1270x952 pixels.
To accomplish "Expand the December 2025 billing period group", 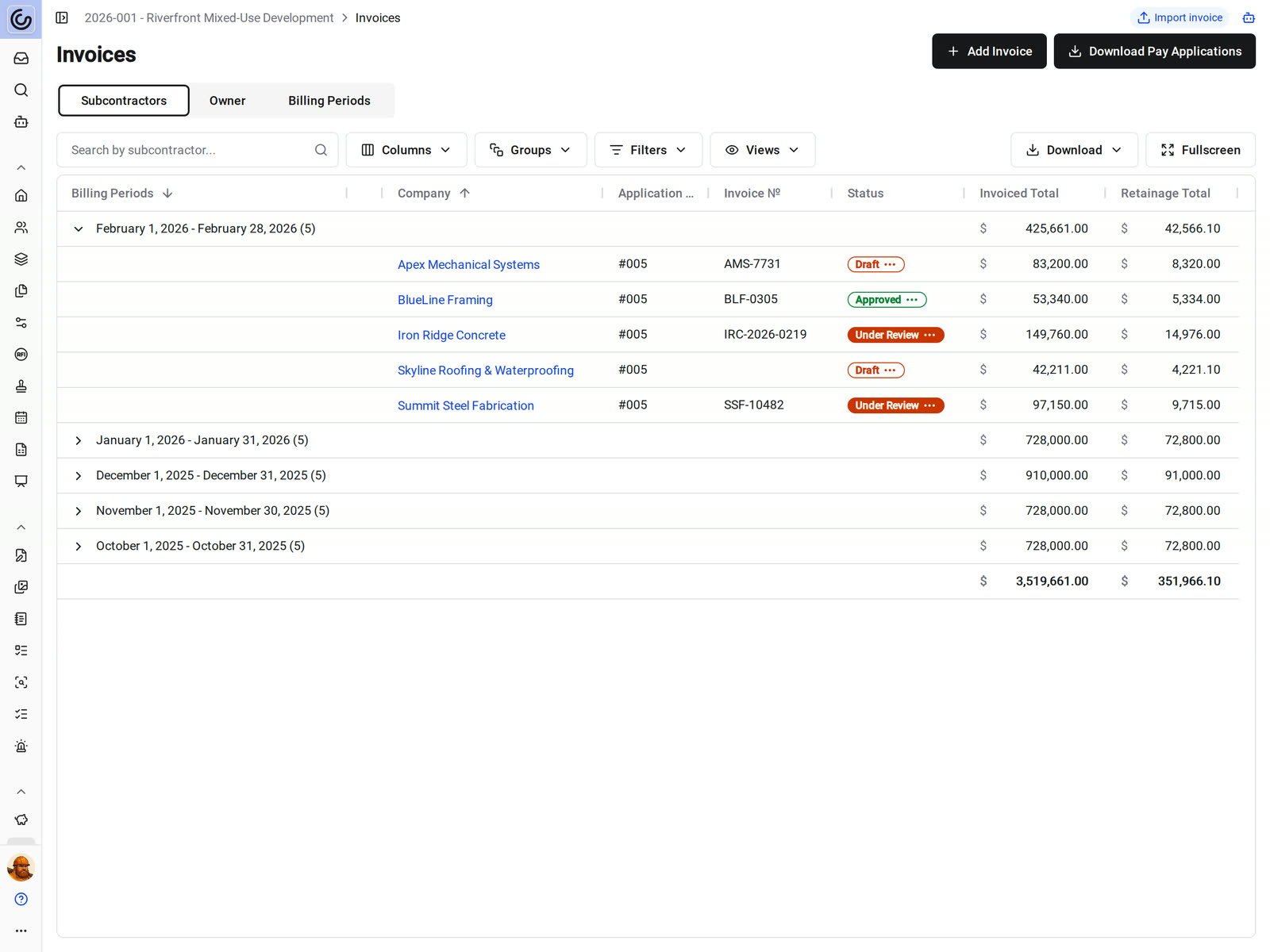I will [79, 476].
